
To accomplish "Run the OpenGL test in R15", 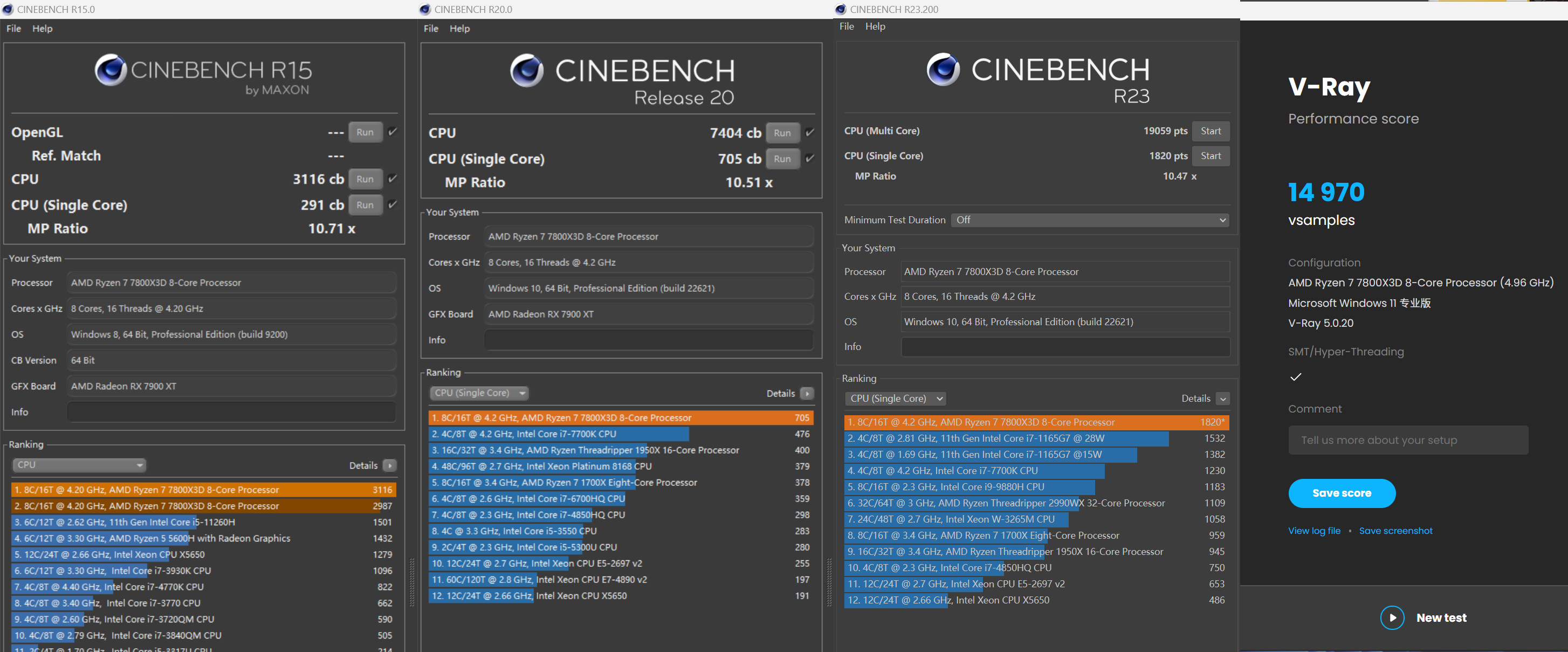I will point(365,132).
